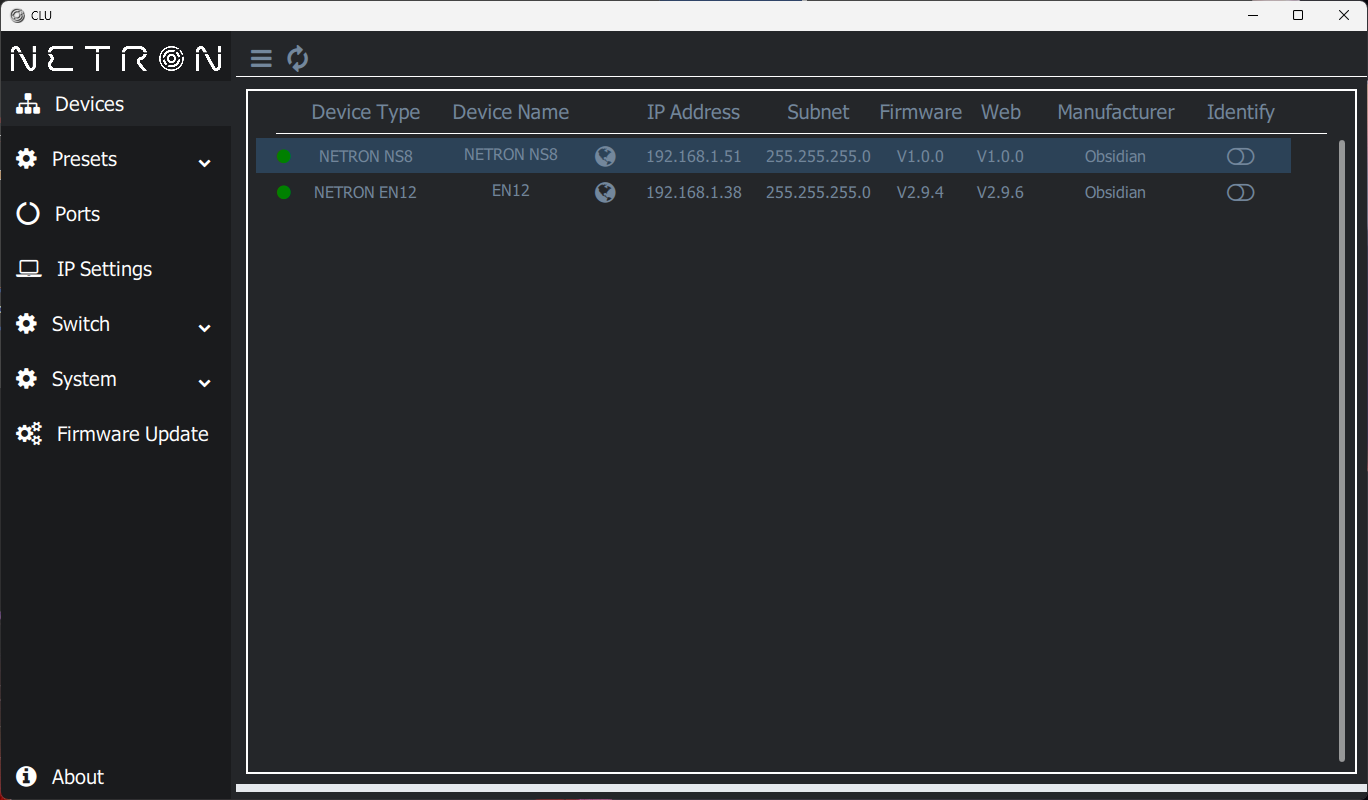1368x800 pixels.
Task: Click the Device Name column header
Action: click(511, 112)
